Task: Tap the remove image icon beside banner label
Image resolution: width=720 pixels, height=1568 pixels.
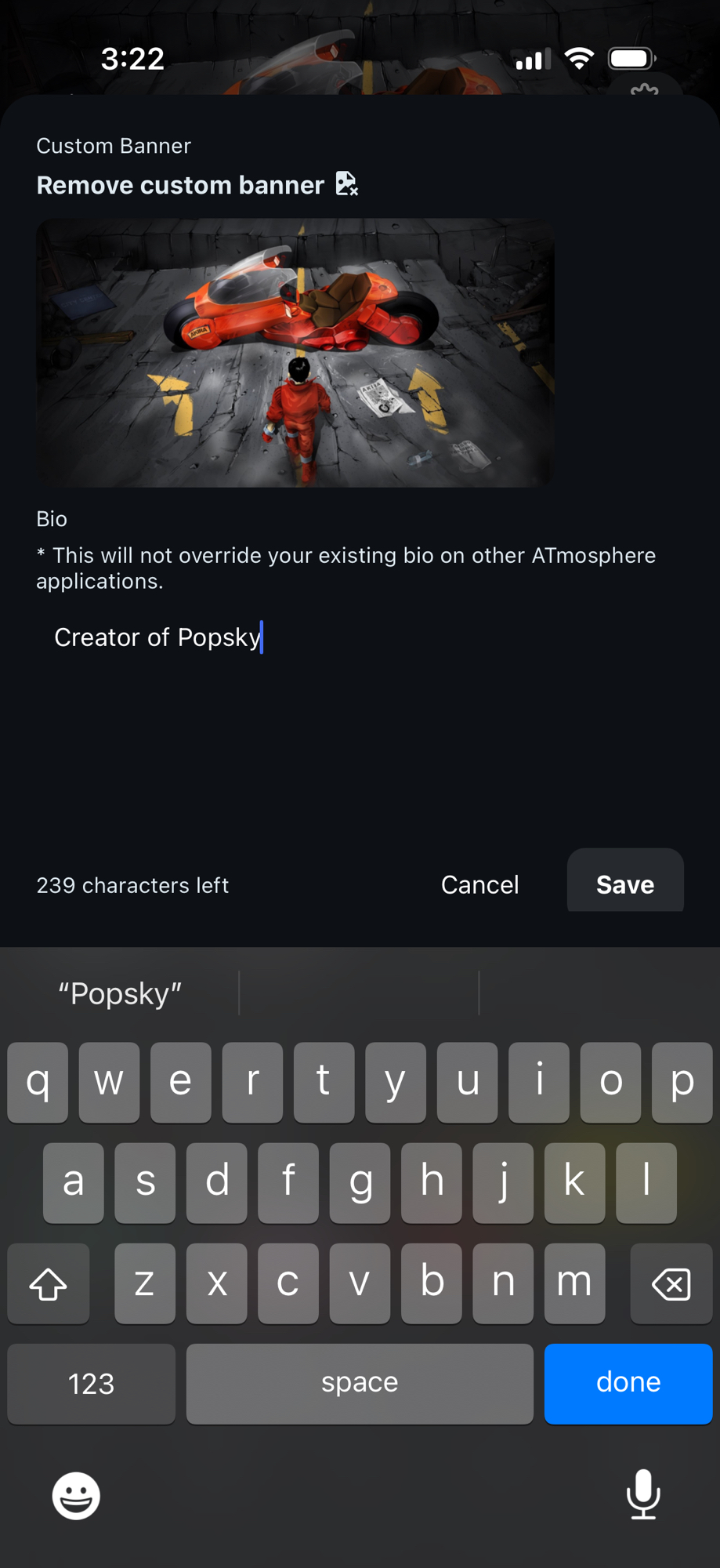Action: pos(346,184)
